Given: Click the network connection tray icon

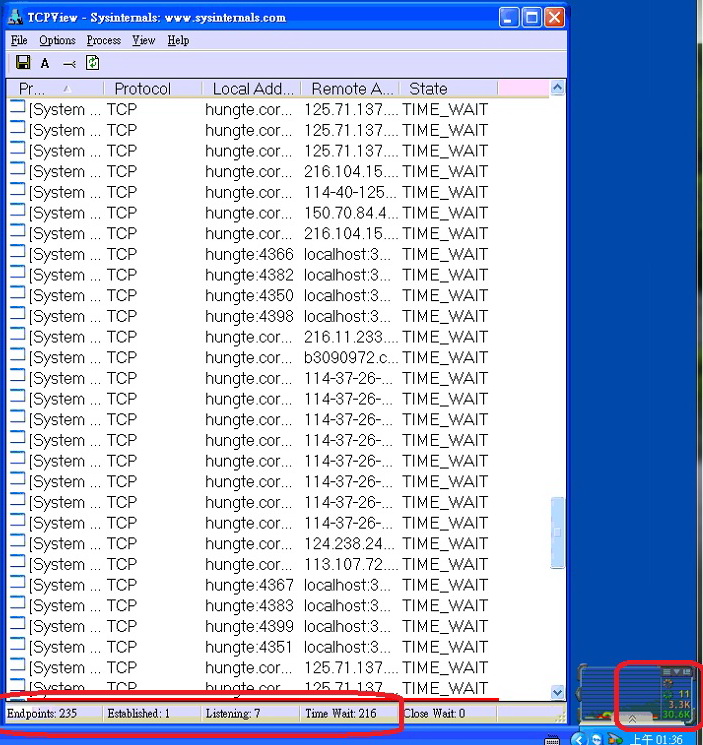Looking at the screenshot, I should (615, 739).
